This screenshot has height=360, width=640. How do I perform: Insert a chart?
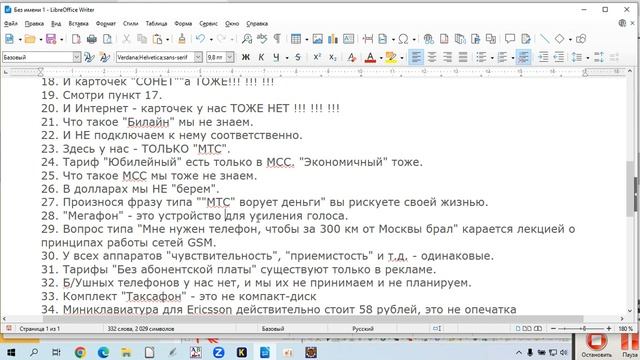(x=333, y=39)
